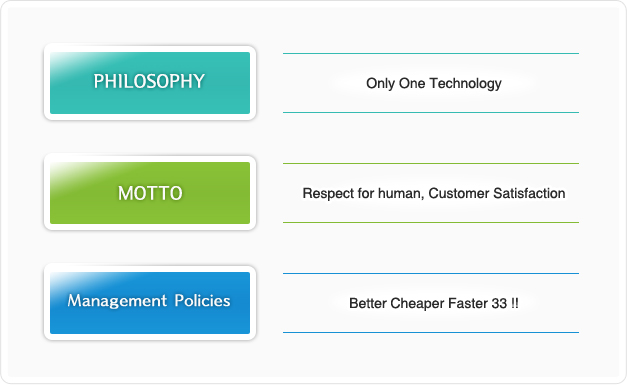The image size is (627, 385).
Task: Click the word "Only" in the philosophy statement
Action: (380, 84)
